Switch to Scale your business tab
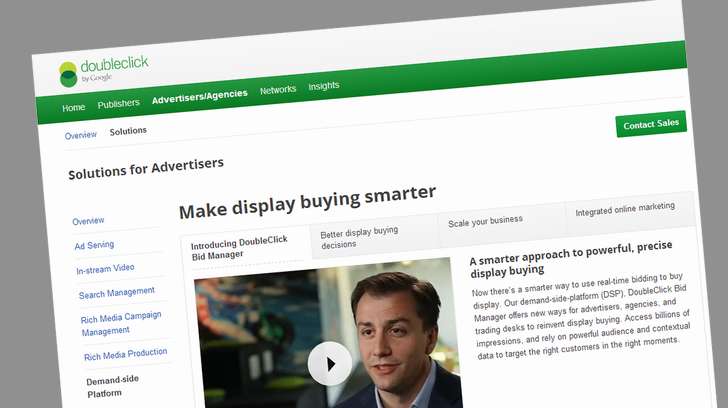 pyautogui.click(x=485, y=221)
